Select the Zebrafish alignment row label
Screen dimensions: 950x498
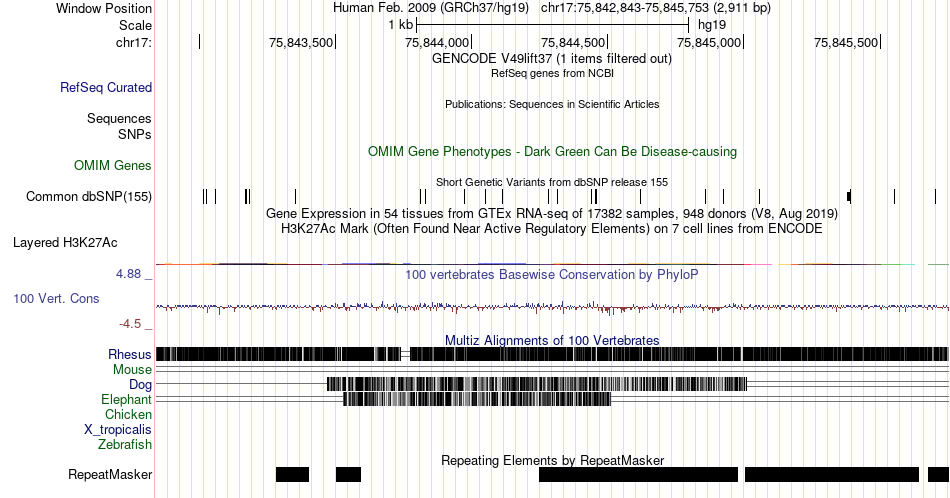125,444
